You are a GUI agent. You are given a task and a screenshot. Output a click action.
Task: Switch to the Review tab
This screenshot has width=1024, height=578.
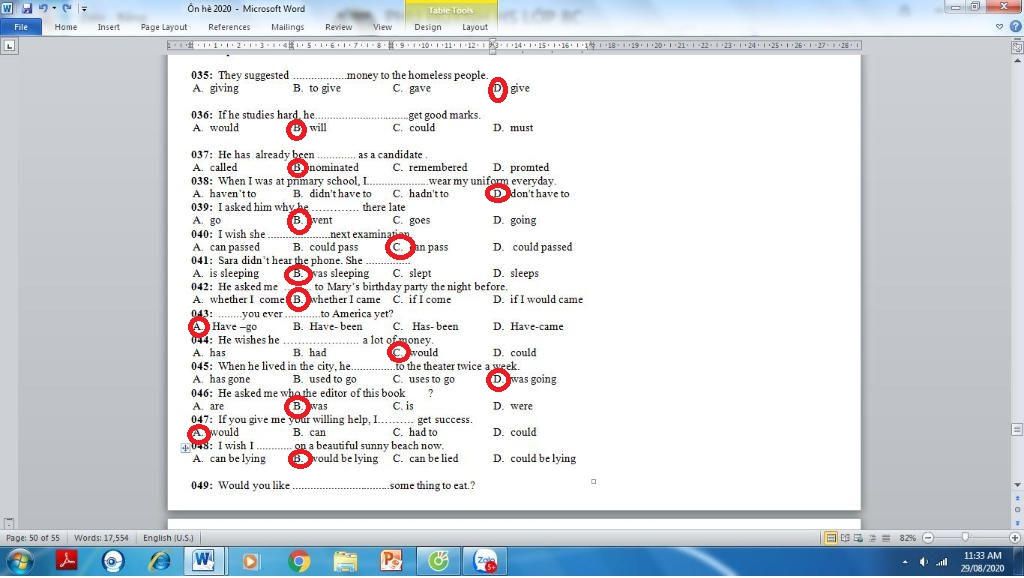(x=338, y=27)
